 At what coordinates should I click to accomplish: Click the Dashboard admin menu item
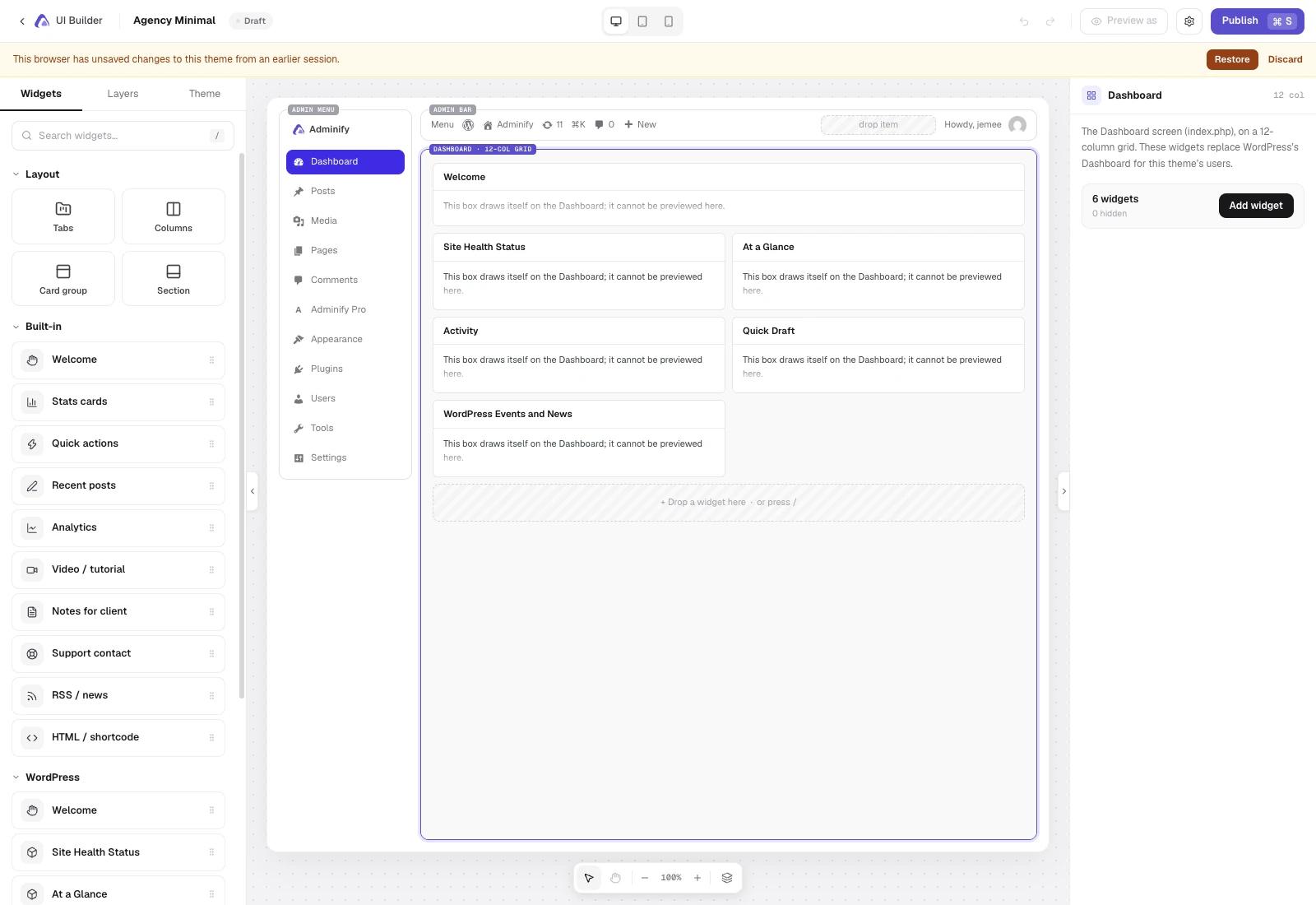point(345,162)
